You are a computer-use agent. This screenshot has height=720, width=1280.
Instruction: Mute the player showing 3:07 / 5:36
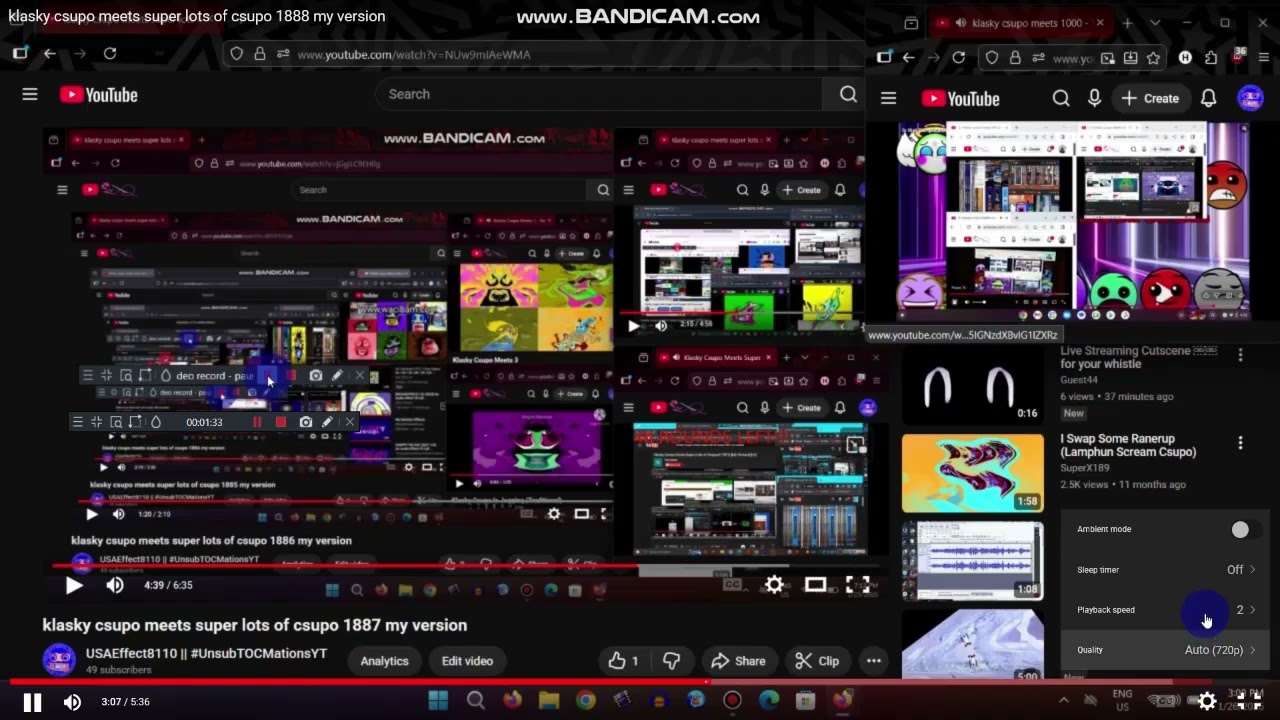pyautogui.click(x=72, y=702)
